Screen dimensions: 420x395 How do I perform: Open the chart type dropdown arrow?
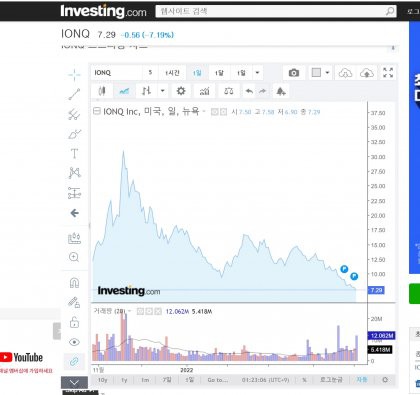[x=163, y=91]
